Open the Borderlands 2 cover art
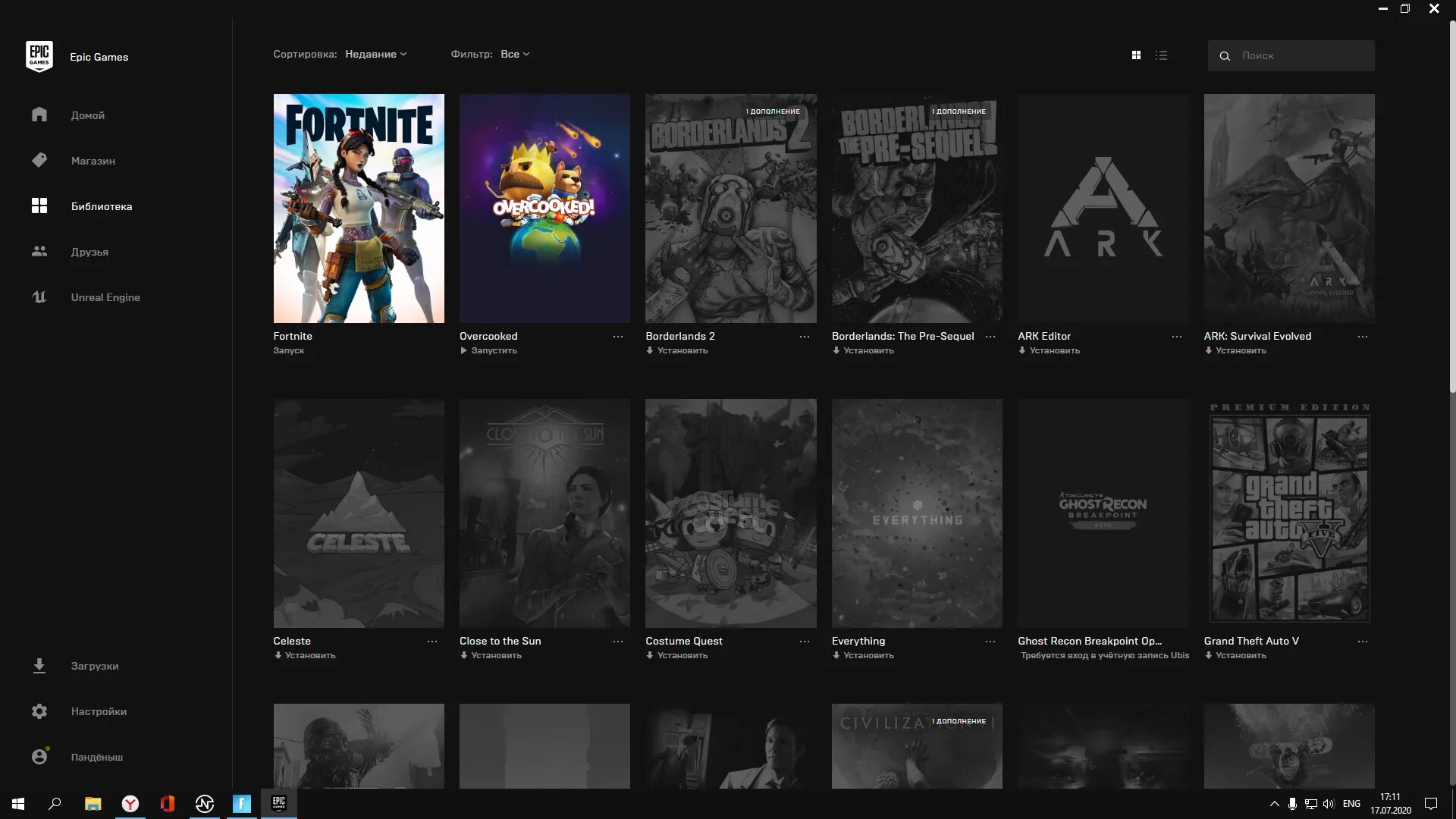The height and width of the screenshot is (819, 1456). coord(731,209)
